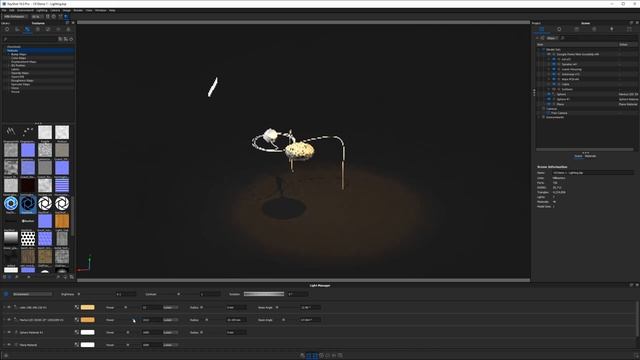Undock the Light Manager panel
Image resolution: width=640 pixels, height=360 pixels.
point(631,285)
